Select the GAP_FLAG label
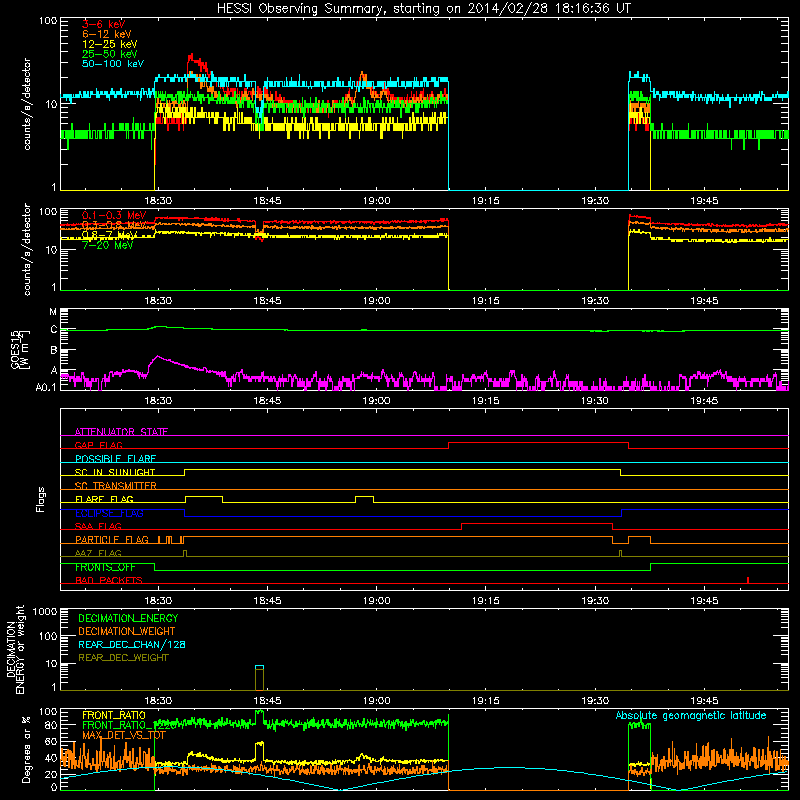The height and width of the screenshot is (800, 800). pyautogui.click(x=98, y=445)
